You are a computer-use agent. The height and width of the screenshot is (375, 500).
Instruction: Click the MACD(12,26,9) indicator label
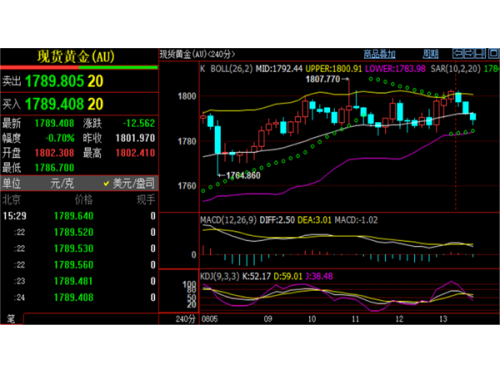228,220
